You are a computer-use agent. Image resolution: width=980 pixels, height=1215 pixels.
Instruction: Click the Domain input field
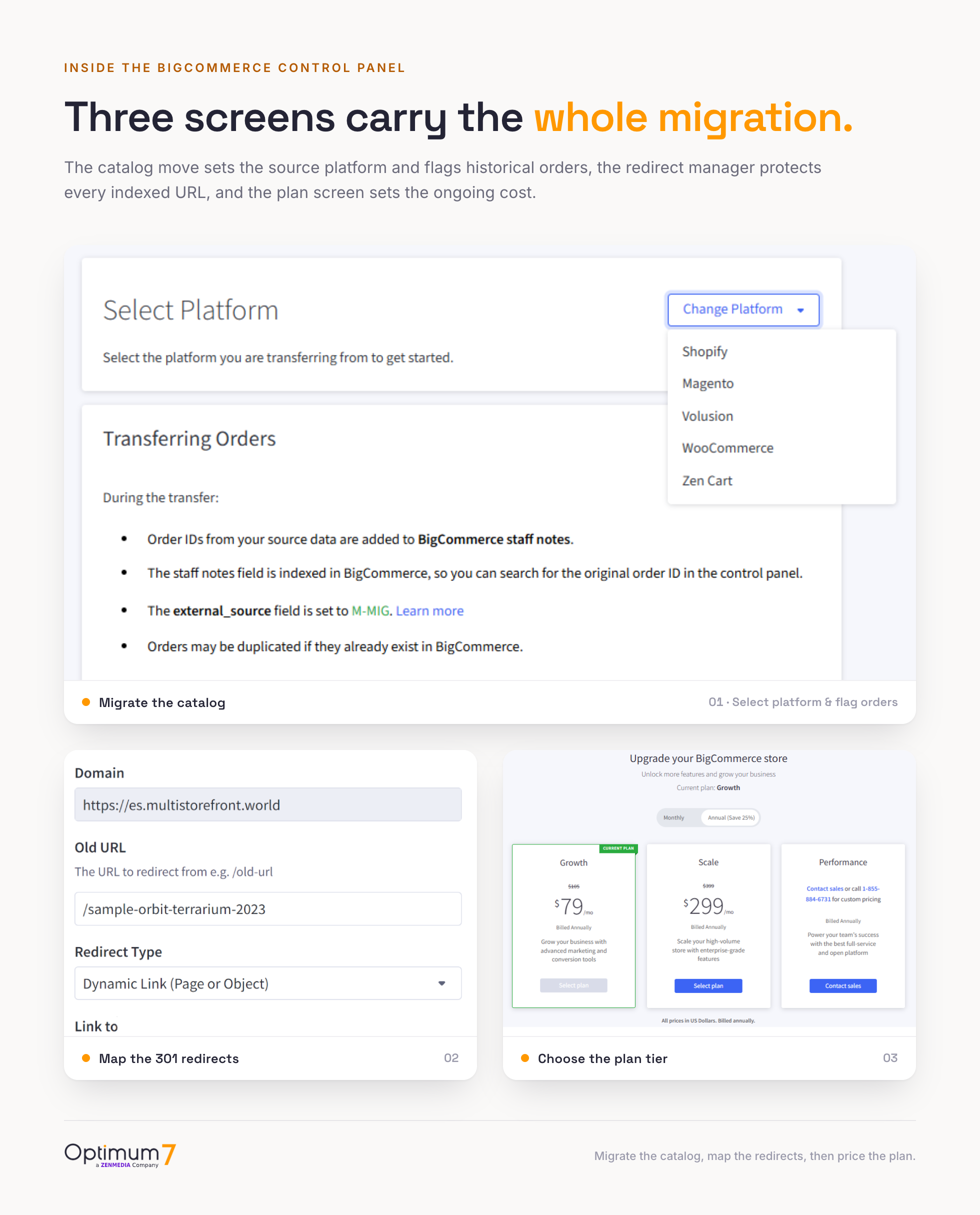(268, 804)
